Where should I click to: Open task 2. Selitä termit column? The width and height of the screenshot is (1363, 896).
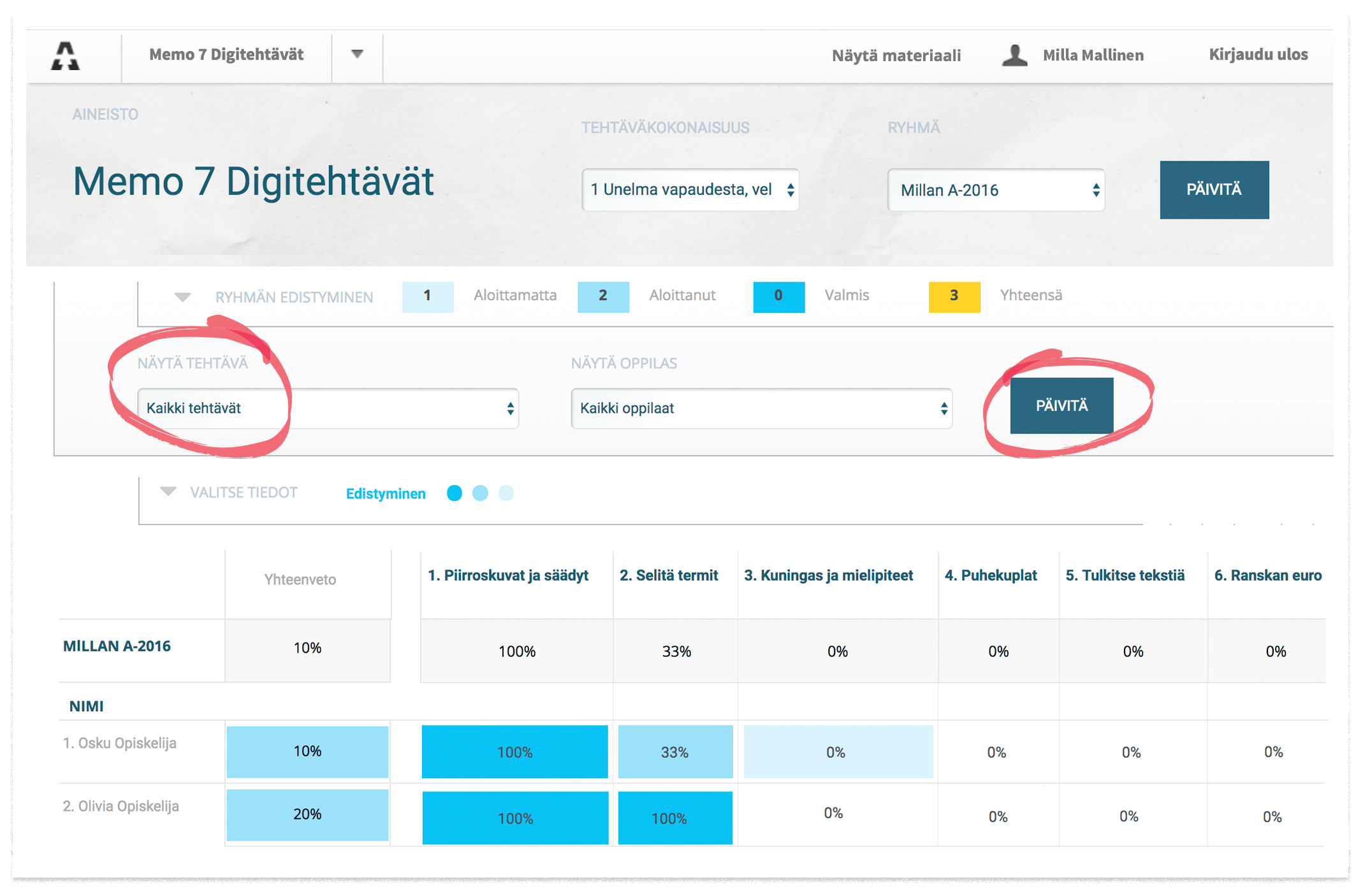coord(669,575)
